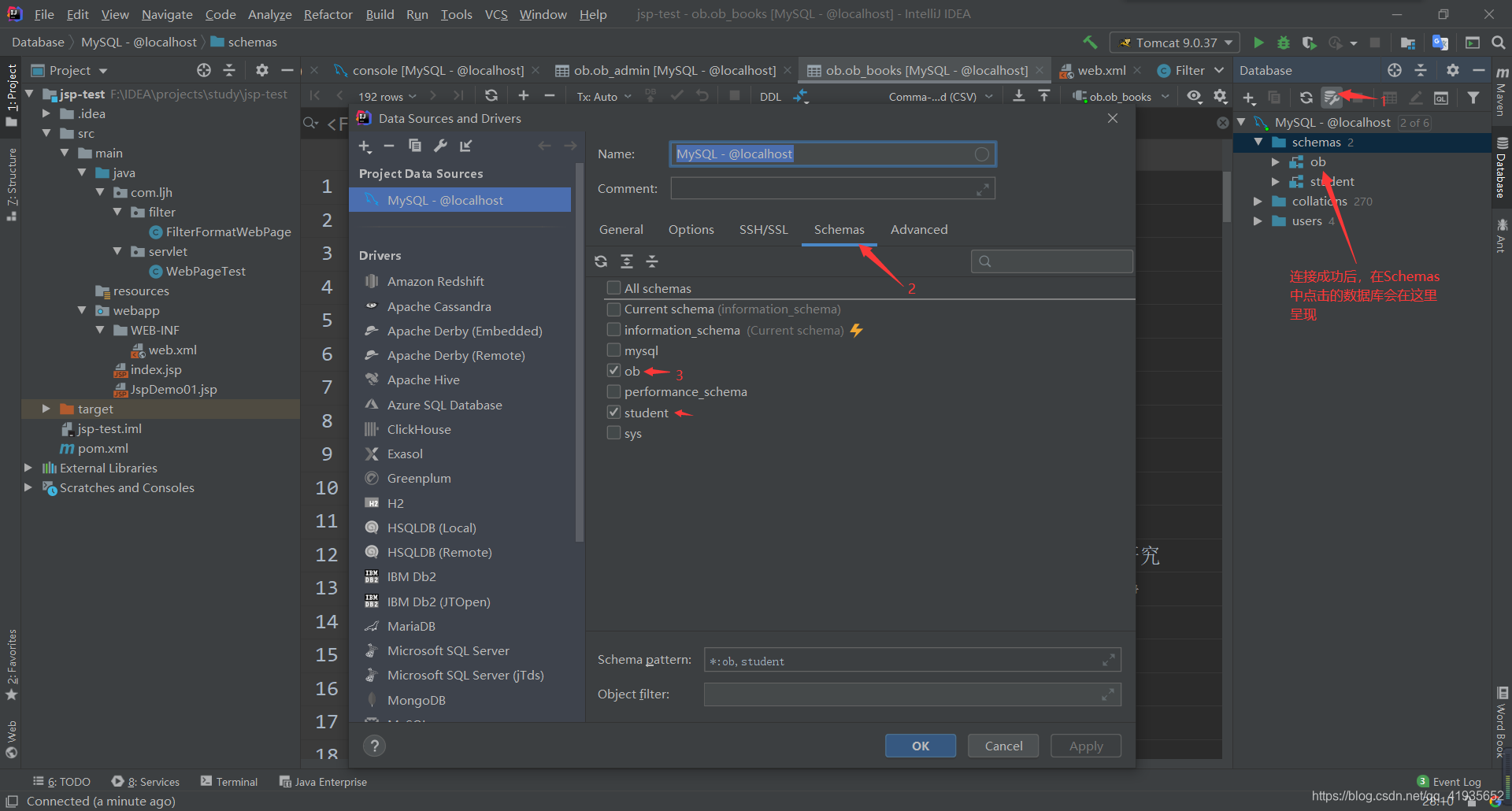Build project with the hammer icon
Viewport: 1512px width, 811px height.
coord(1090,43)
